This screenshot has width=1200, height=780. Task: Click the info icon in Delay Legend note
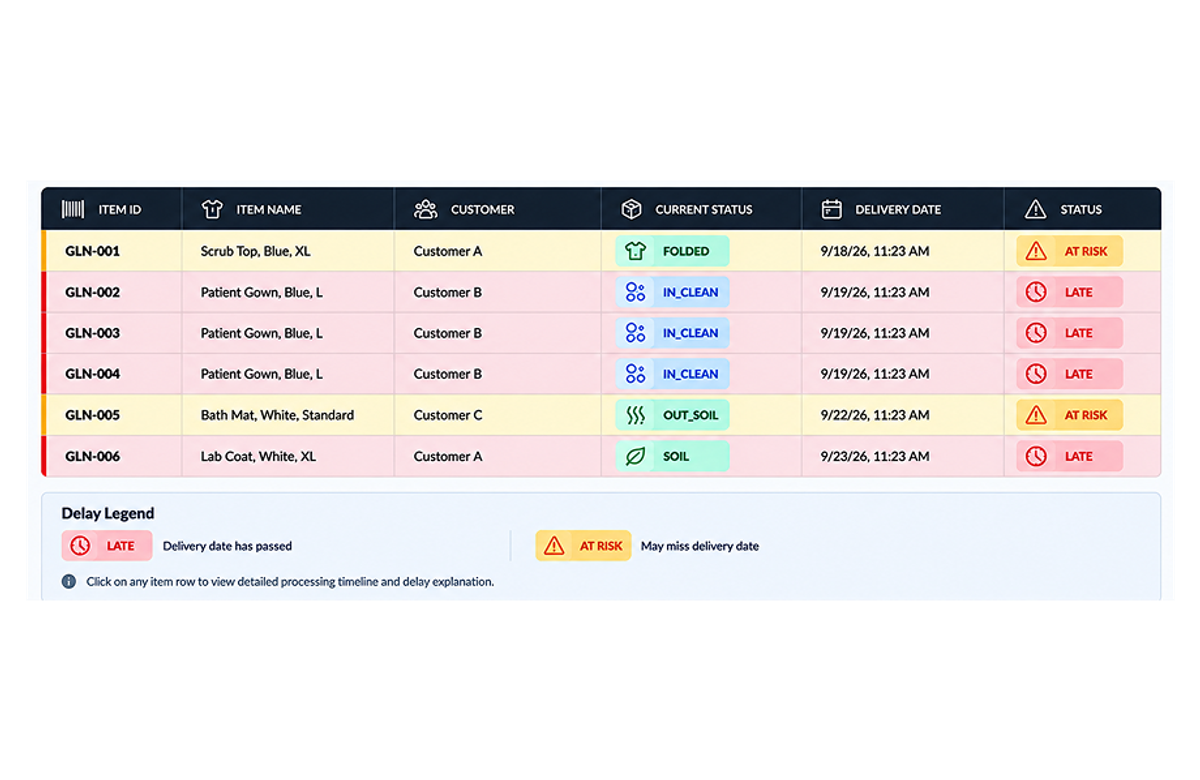69,581
